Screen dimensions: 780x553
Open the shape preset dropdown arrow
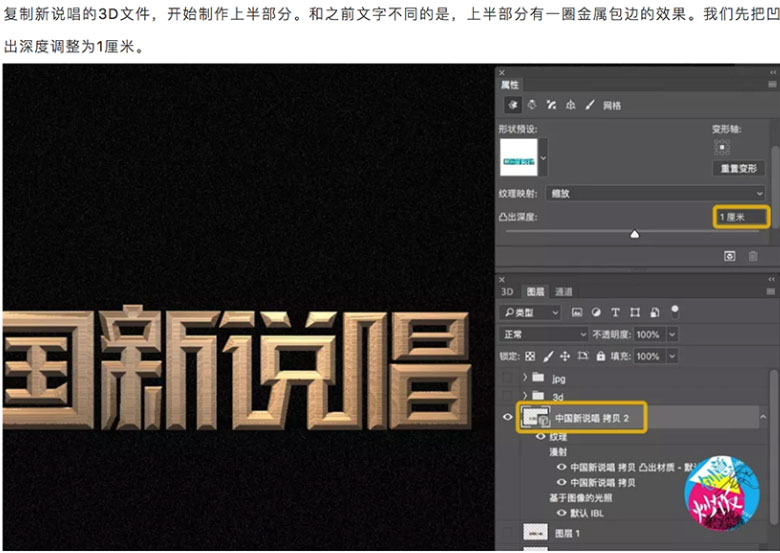(543, 158)
